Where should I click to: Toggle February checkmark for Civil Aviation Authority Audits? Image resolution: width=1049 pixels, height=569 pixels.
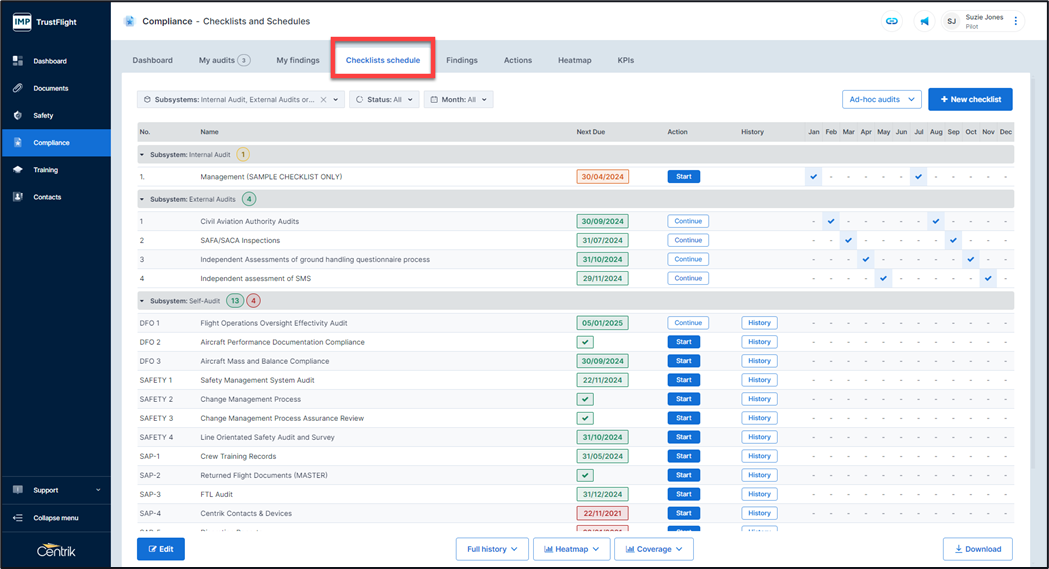pyautogui.click(x=831, y=222)
